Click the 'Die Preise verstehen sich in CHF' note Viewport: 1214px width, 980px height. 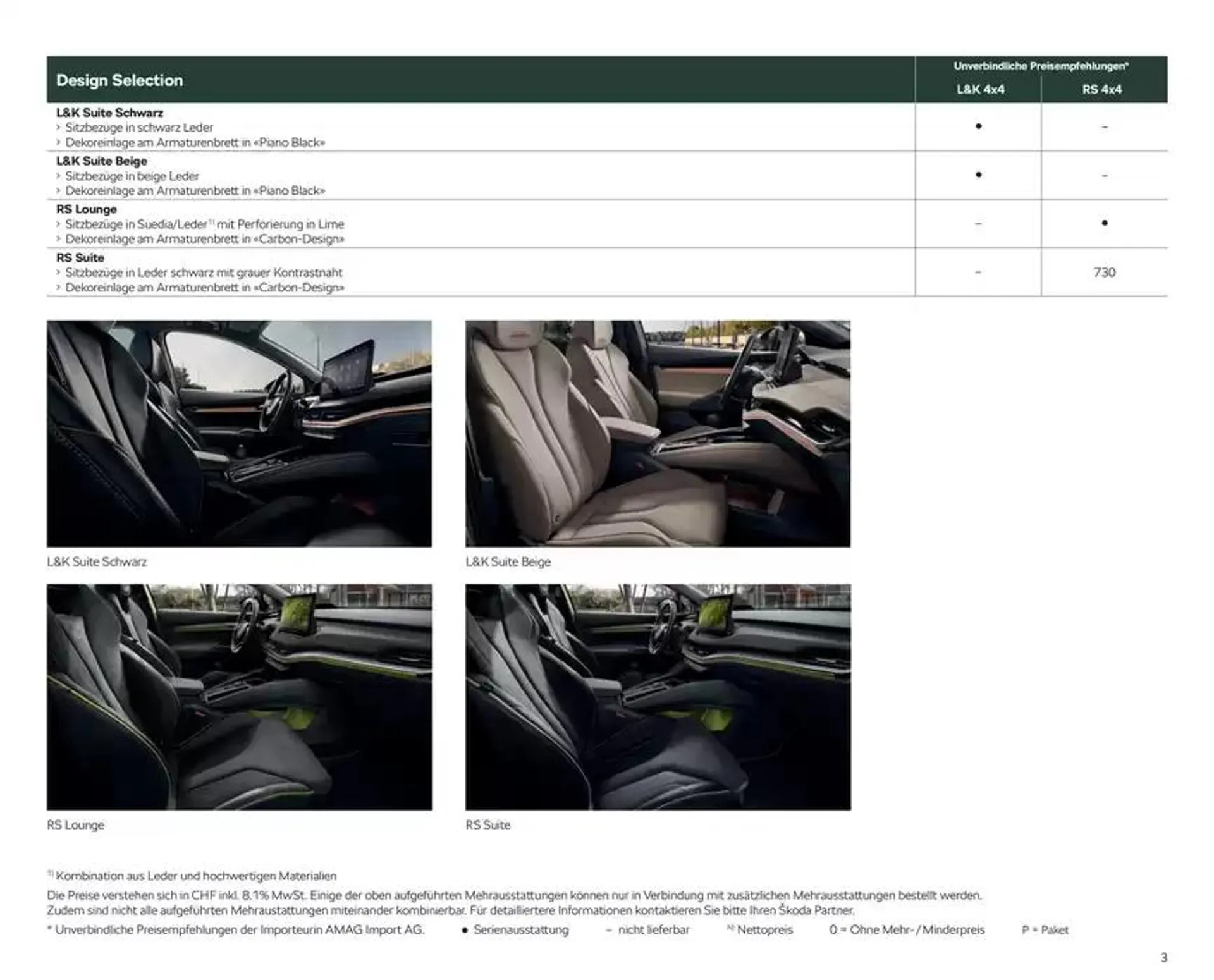click(514, 896)
